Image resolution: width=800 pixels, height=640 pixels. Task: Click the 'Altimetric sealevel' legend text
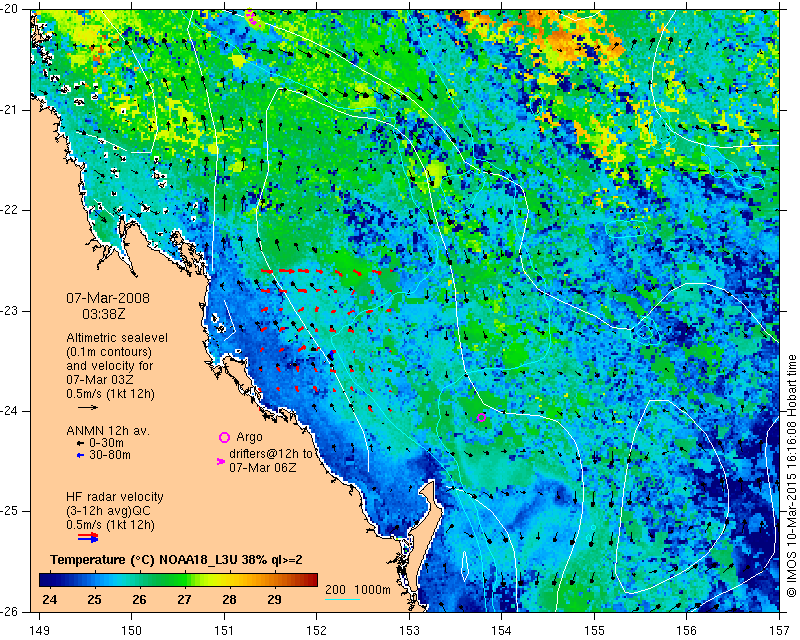(117, 338)
